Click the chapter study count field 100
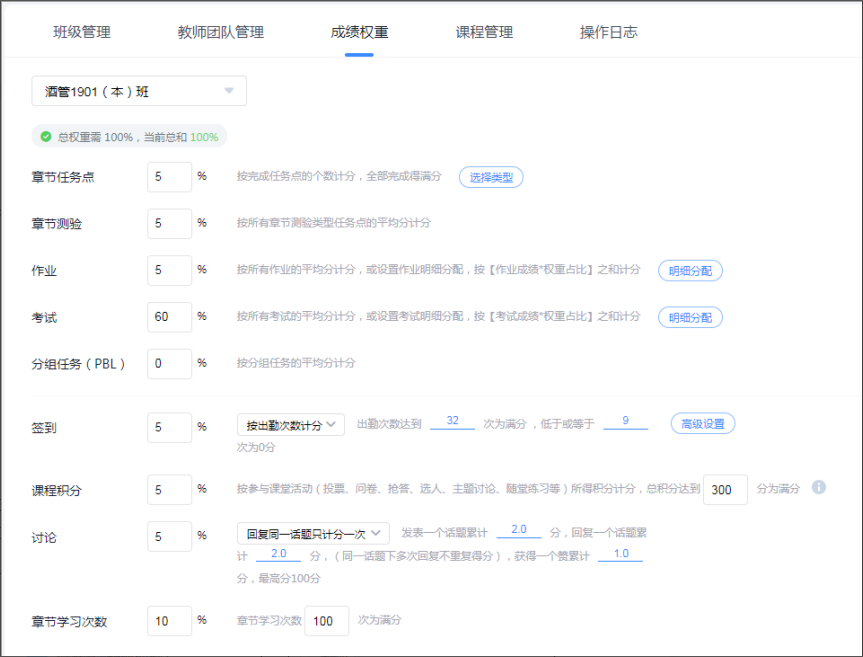 pos(327,621)
